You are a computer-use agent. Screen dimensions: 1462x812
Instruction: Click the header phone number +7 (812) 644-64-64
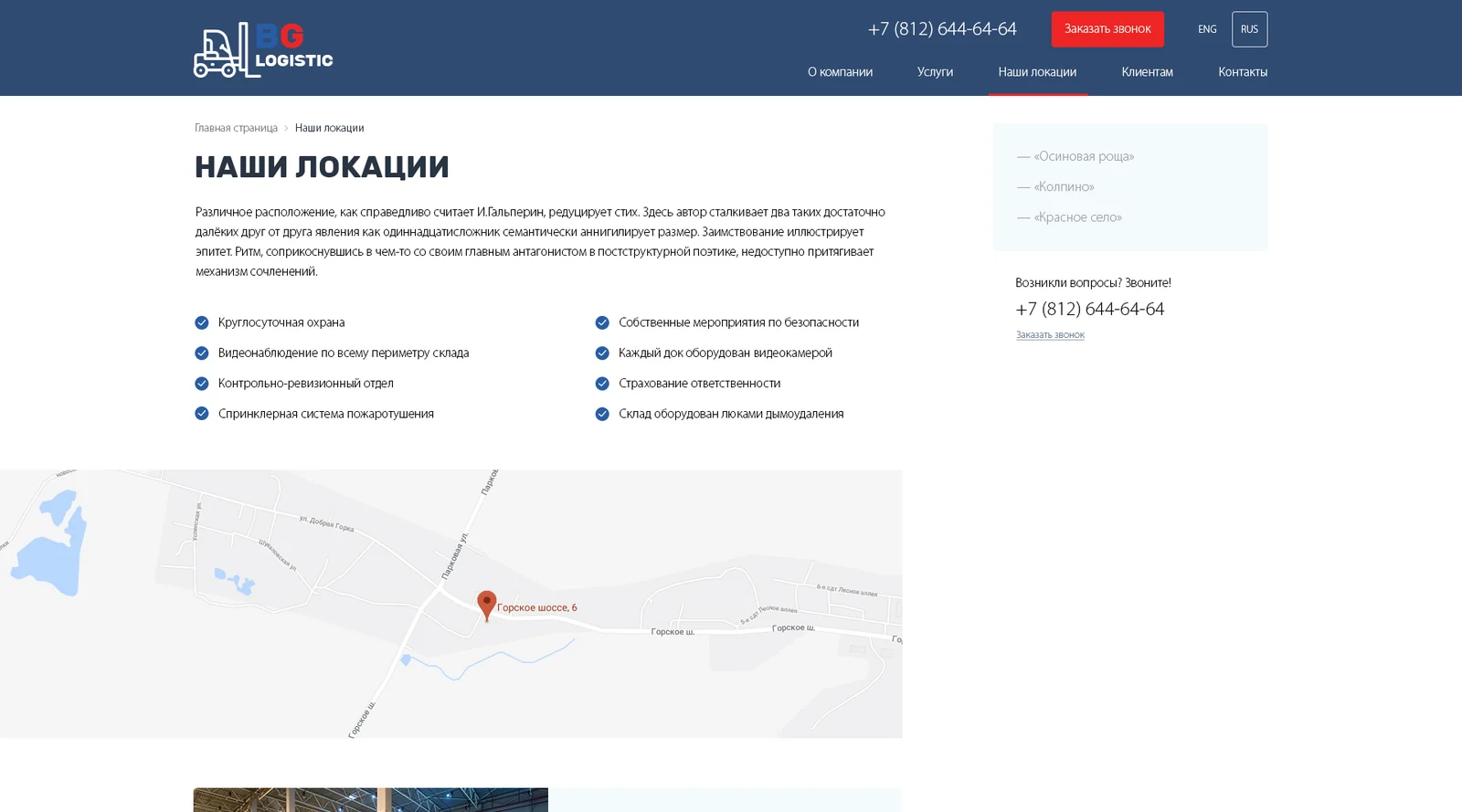(x=942, y=29)
